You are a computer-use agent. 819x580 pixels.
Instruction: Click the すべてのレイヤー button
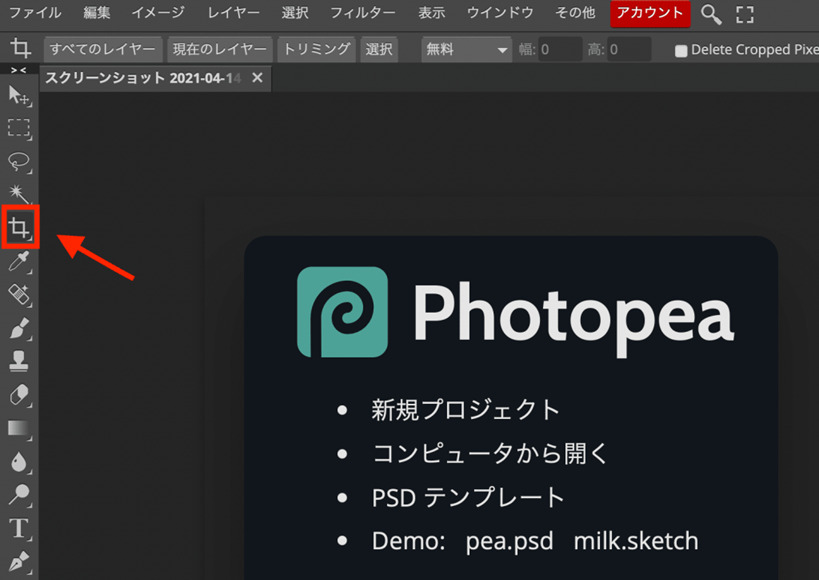coord(103,50)
